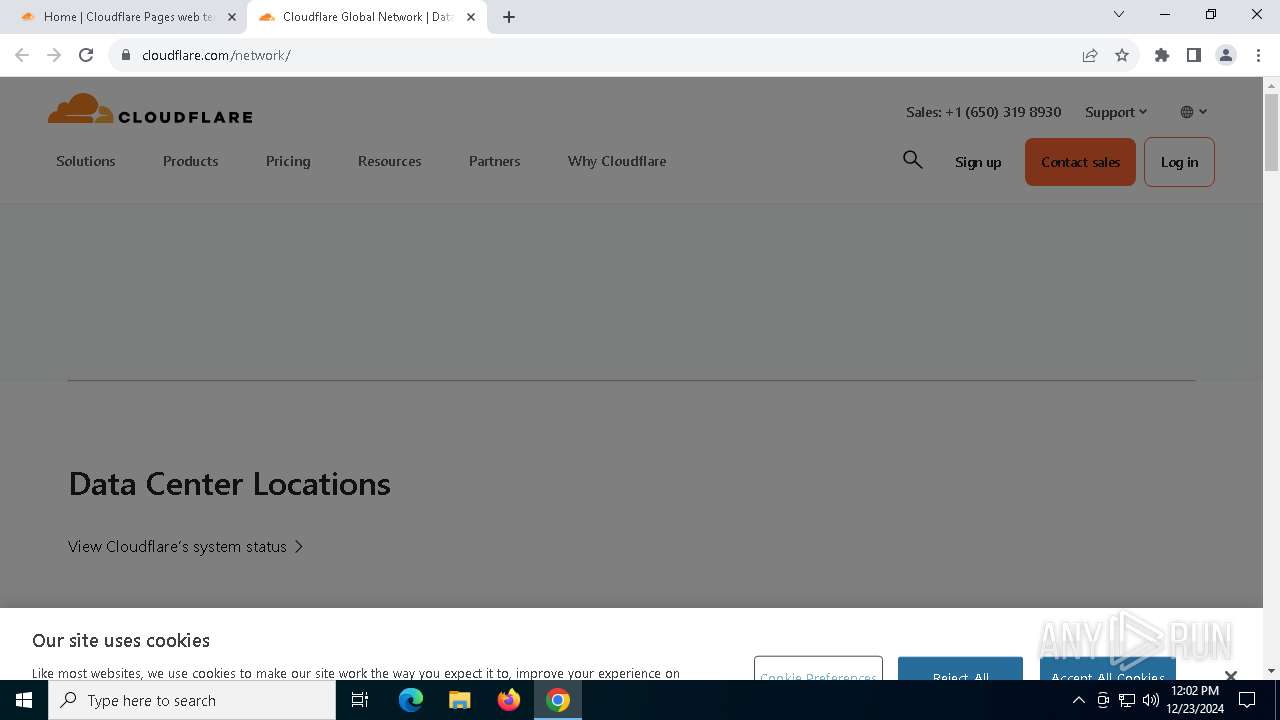1280x720 pixels.
Task: Launch Firefox from the taskbar
Action: point(509,700)
